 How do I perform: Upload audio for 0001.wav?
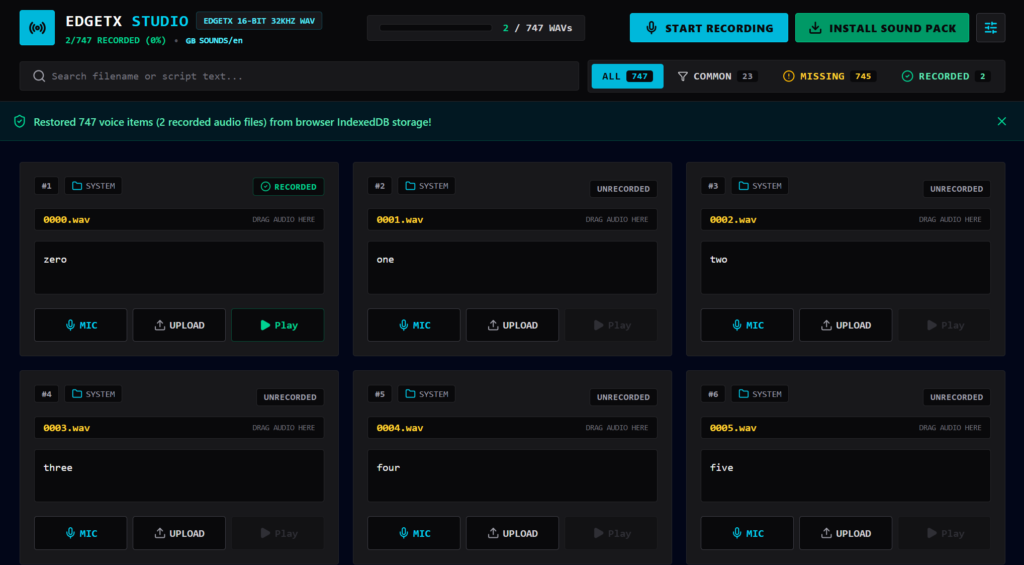(x=512, y=325)
